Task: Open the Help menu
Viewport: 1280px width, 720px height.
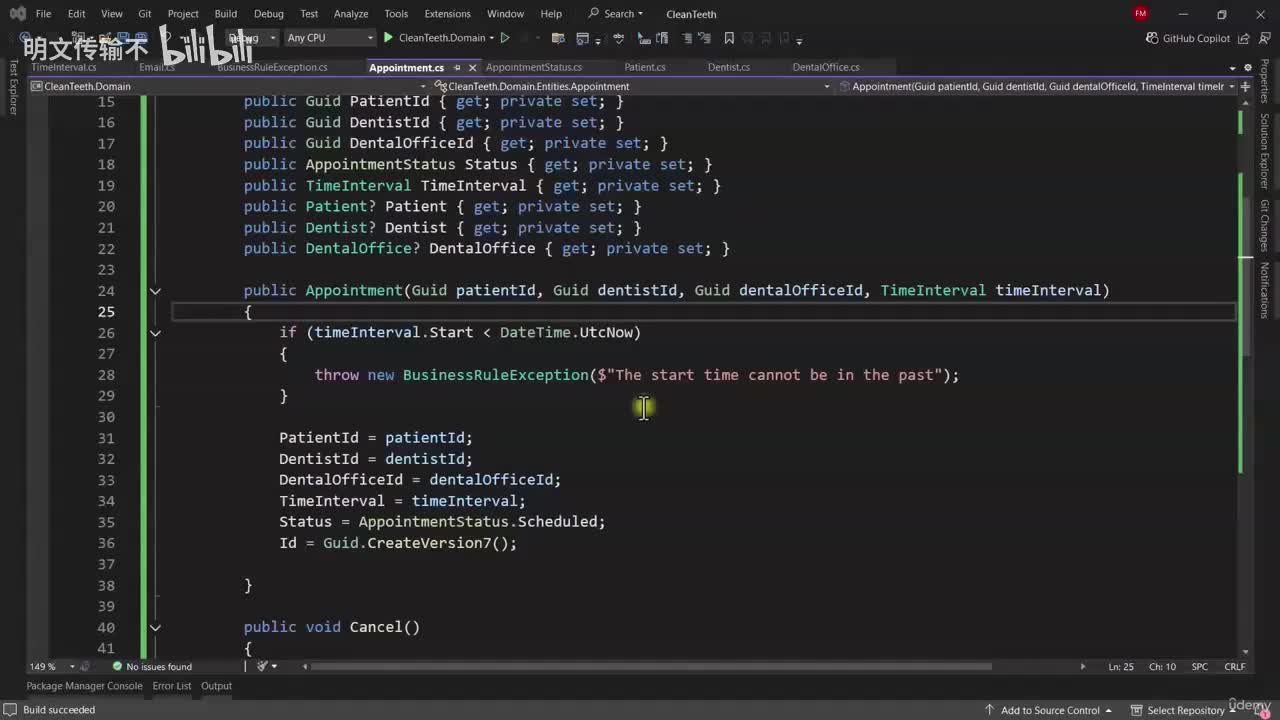Action: [551, 14]
